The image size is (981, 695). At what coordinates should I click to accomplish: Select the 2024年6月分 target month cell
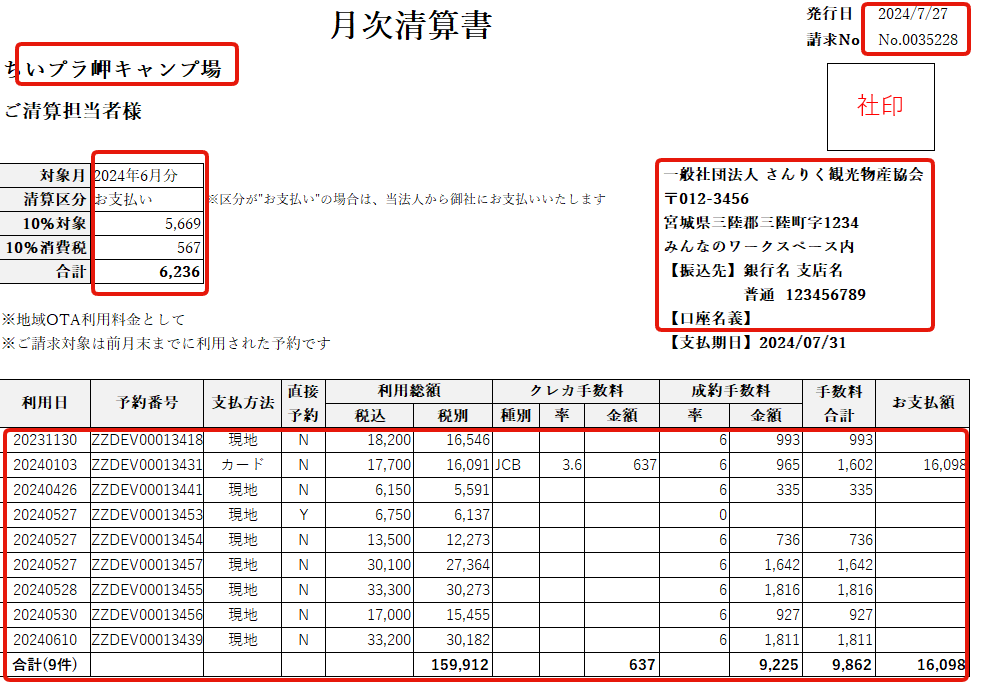click(148, 175)
